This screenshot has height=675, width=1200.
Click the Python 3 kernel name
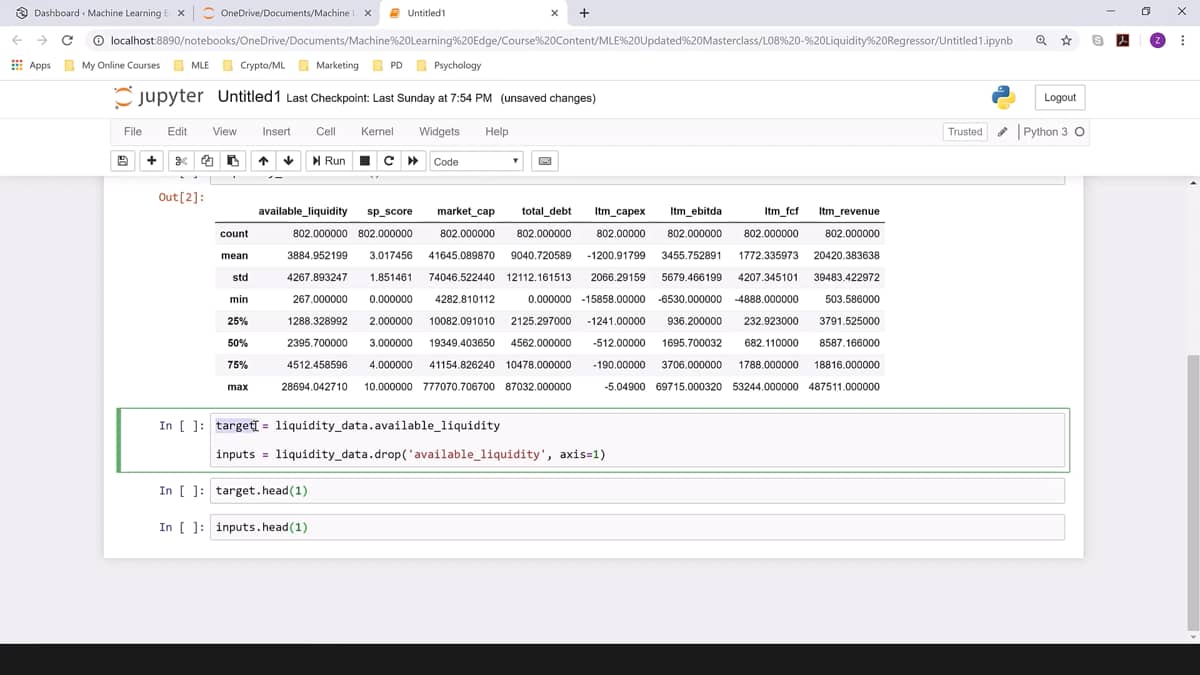tap(1045, 131)
